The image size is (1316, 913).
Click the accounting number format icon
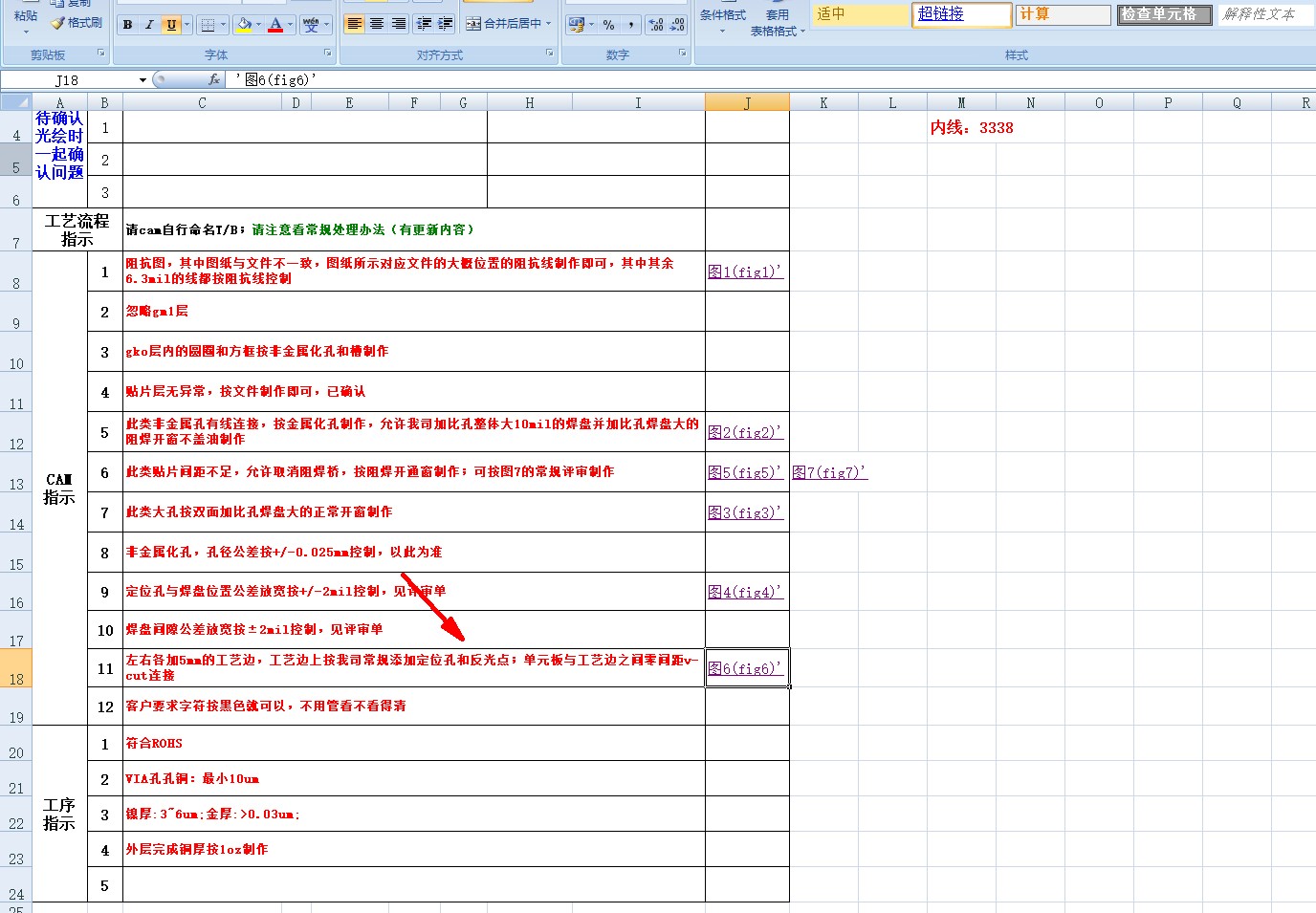pos(576,25)
